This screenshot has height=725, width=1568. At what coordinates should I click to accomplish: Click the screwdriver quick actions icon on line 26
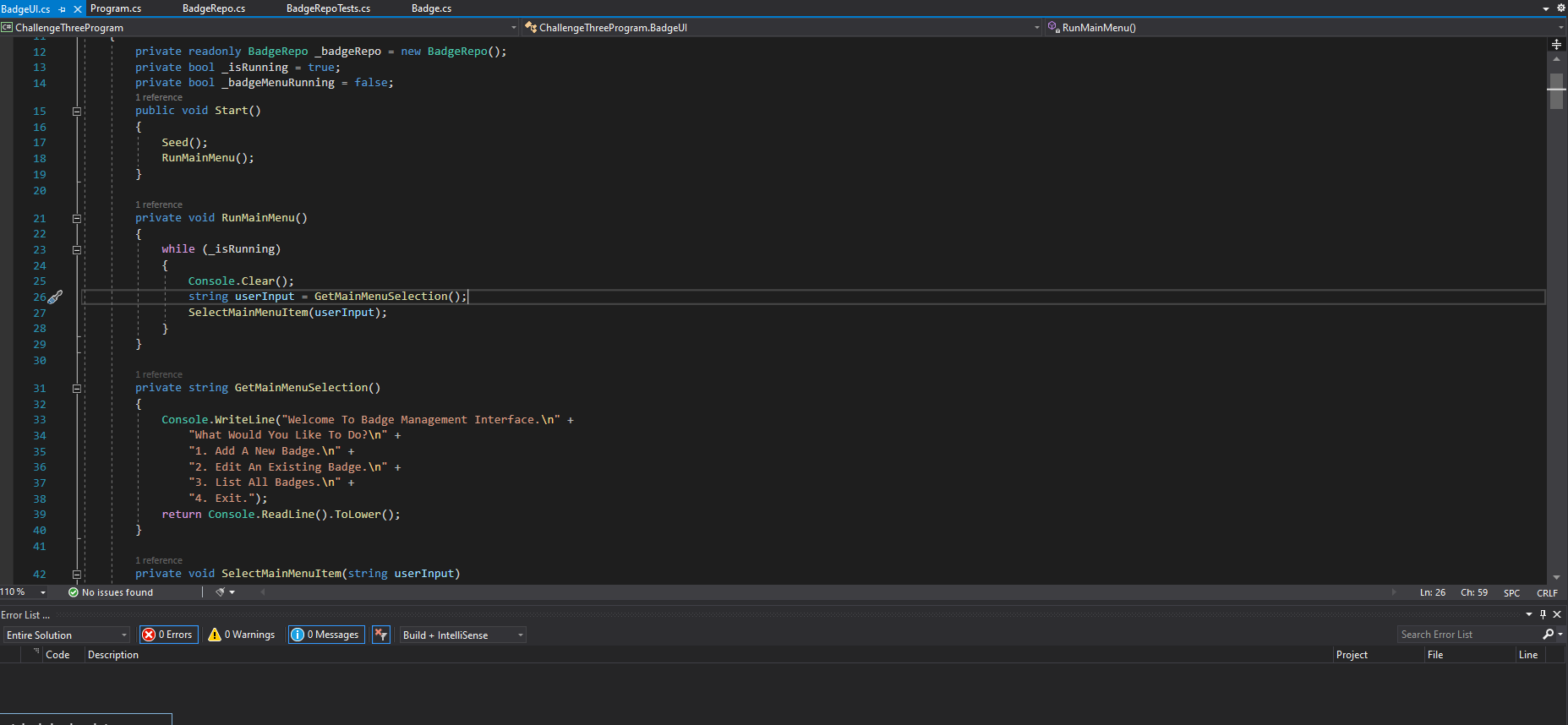(55, 297)
